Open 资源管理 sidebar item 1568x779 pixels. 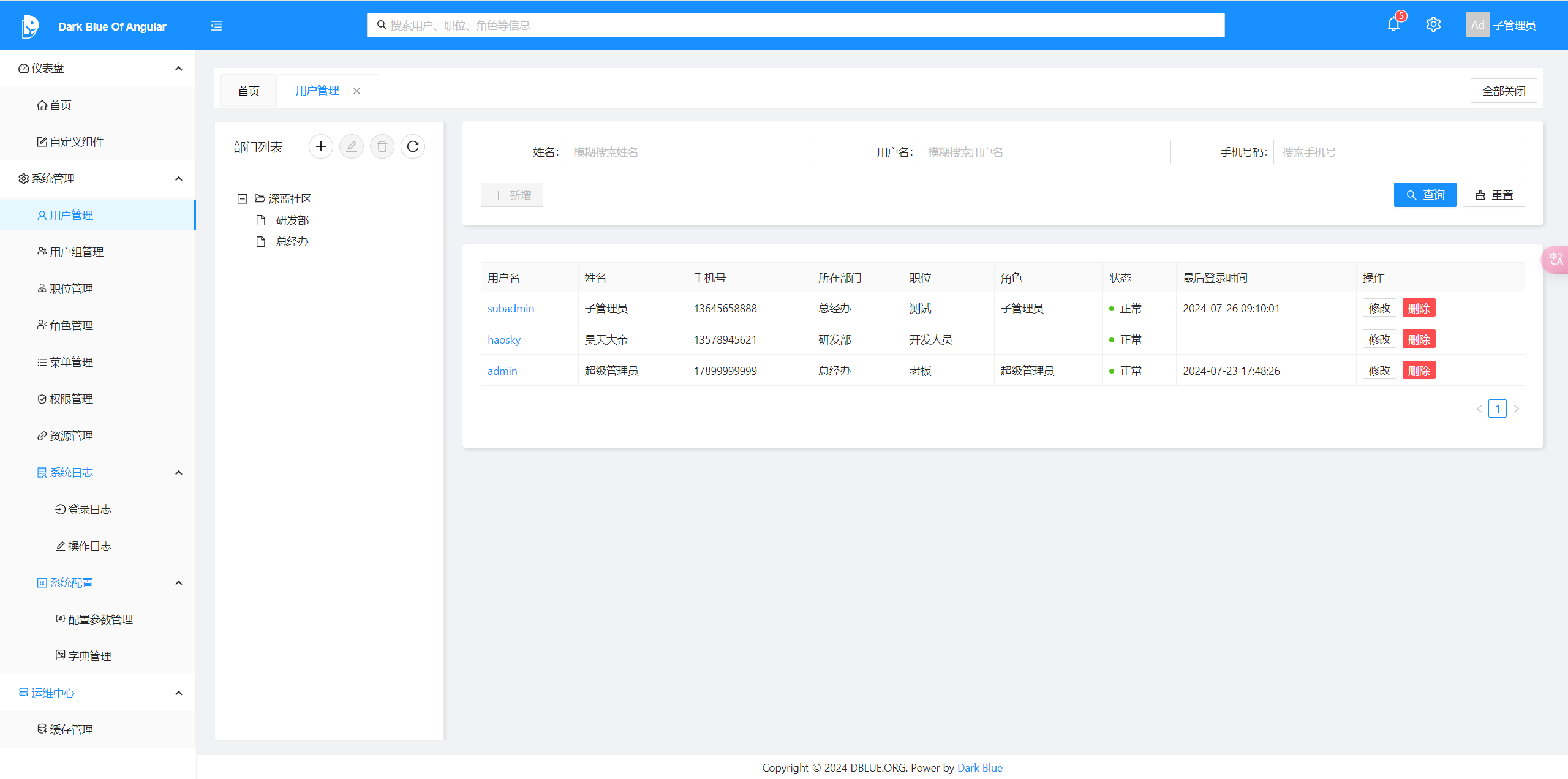click(x=98, y=435)
